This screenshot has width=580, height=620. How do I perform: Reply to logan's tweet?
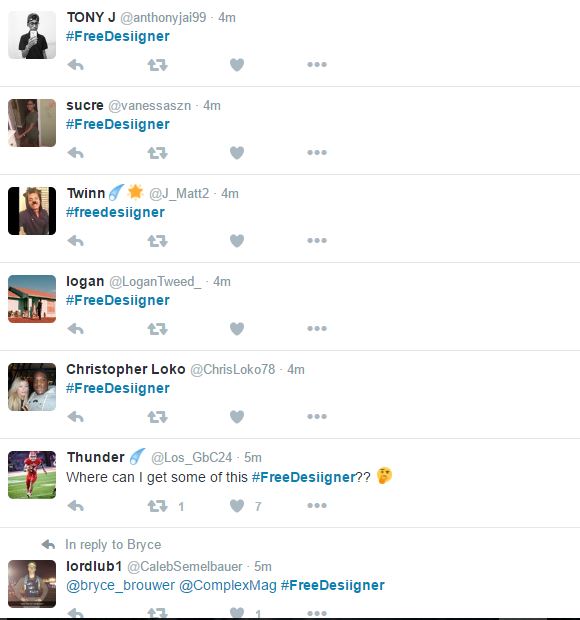click(x=76, y=329)
